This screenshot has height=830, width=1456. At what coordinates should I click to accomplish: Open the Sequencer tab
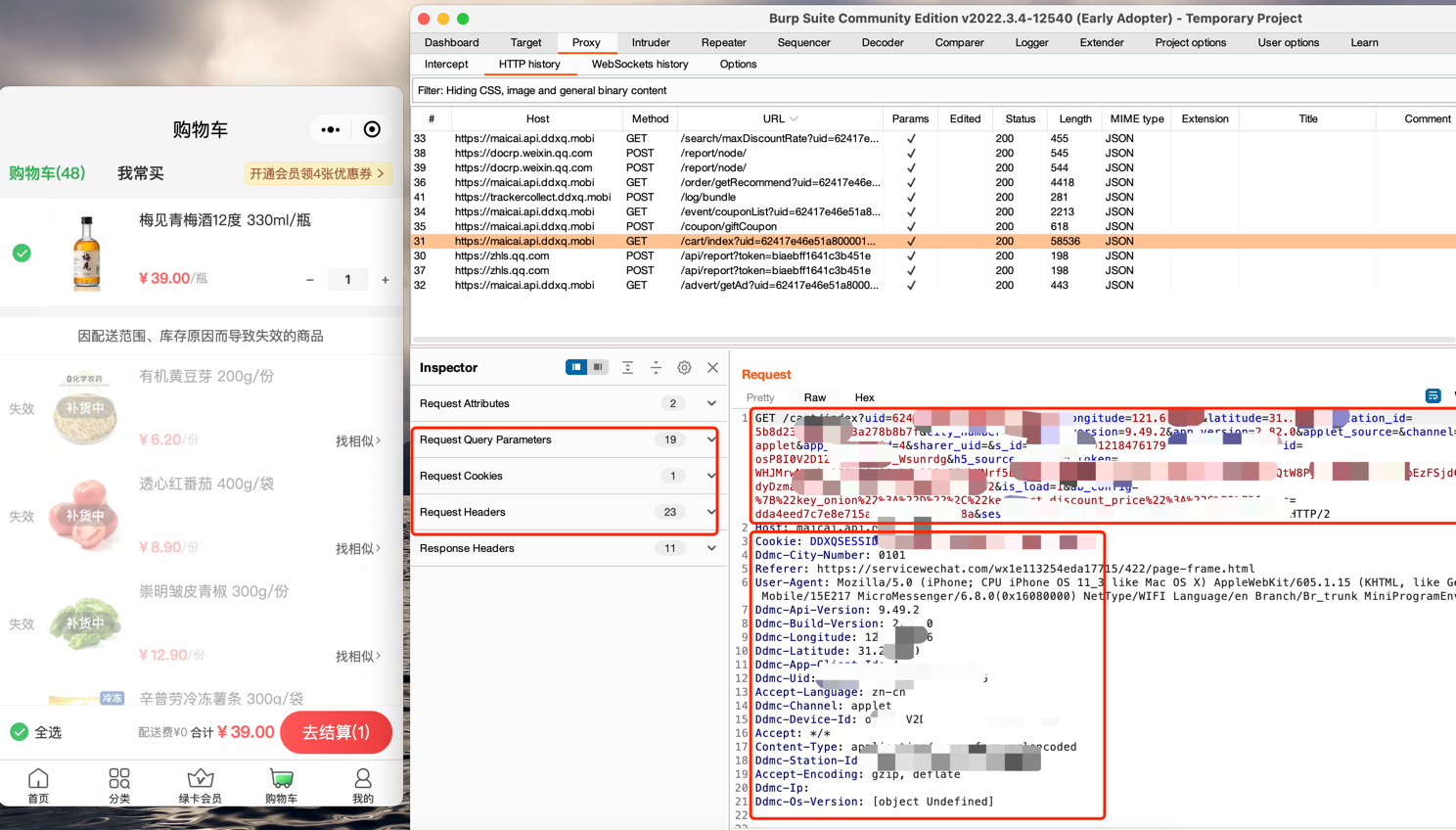tap(803, 43)
